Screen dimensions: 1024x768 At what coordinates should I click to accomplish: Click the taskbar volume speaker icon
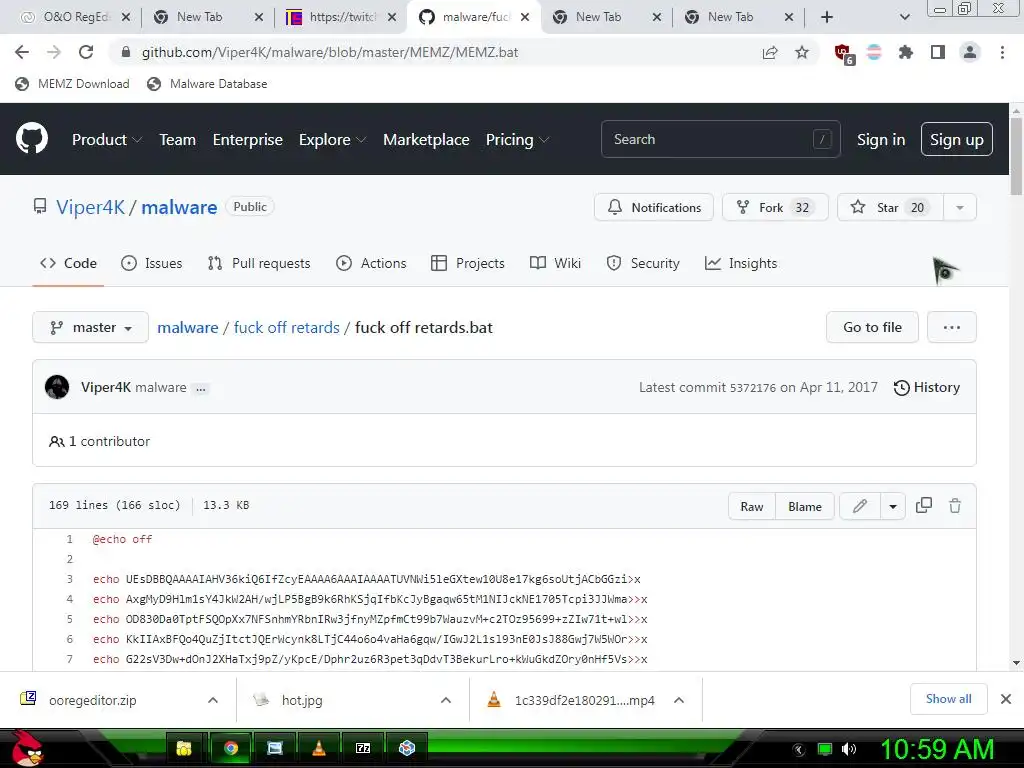(x=849, y=749)
